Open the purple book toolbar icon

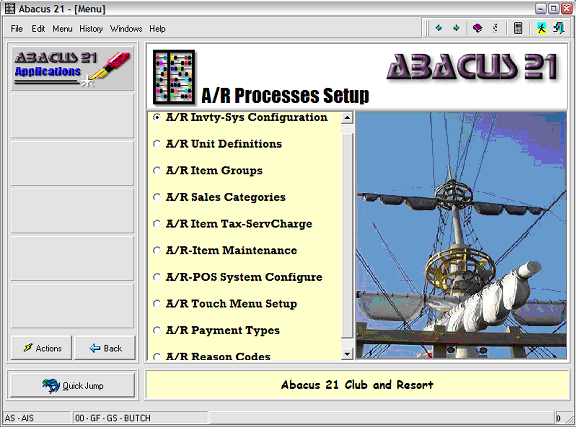pyautogui.click(x=477, y=28)
